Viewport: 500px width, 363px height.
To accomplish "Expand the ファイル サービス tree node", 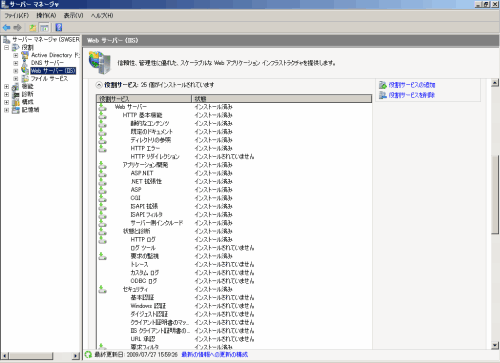I will tap(16, 79).
